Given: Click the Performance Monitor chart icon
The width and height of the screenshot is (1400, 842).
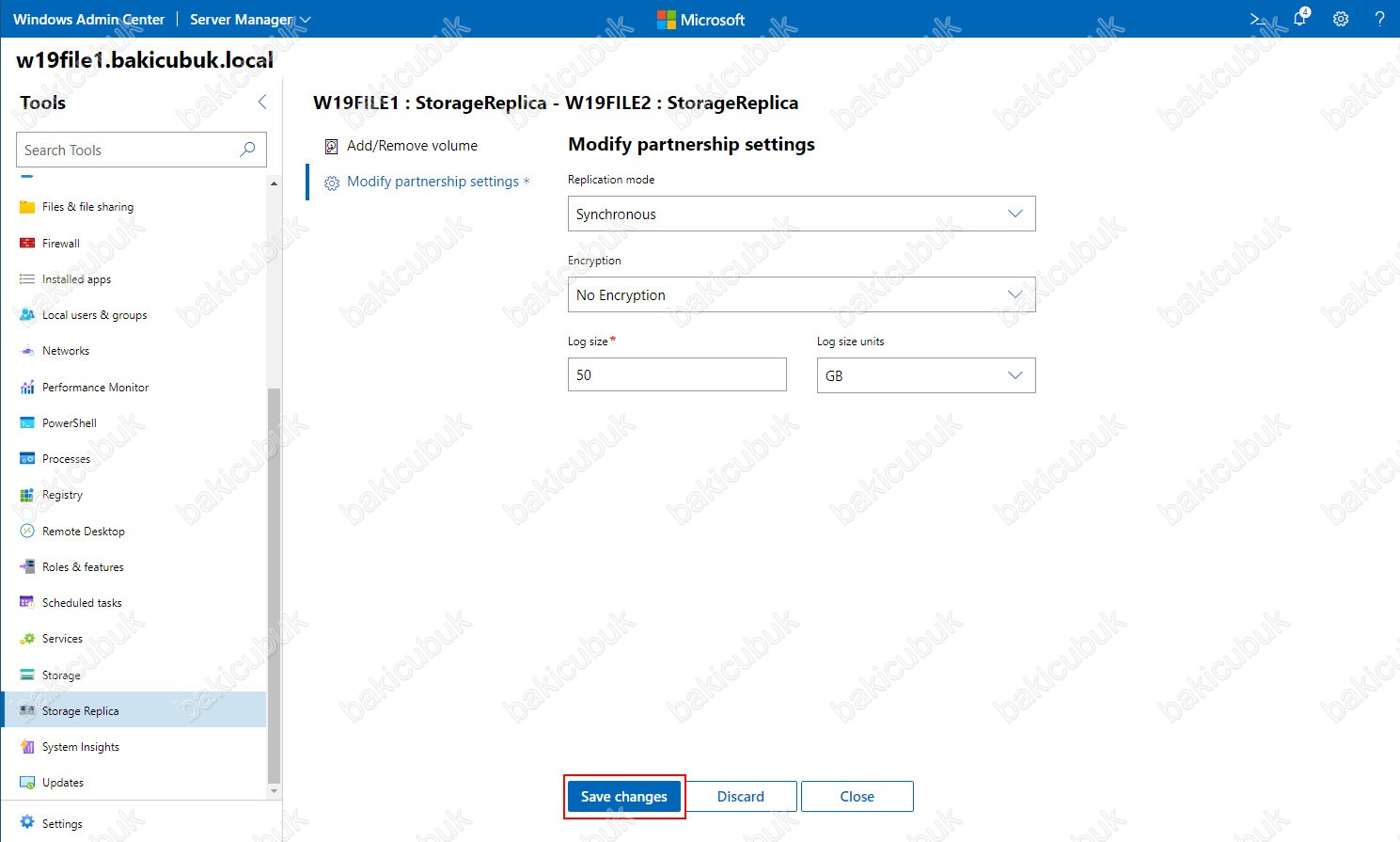Looking at the screenshot, I should (27, 388).
